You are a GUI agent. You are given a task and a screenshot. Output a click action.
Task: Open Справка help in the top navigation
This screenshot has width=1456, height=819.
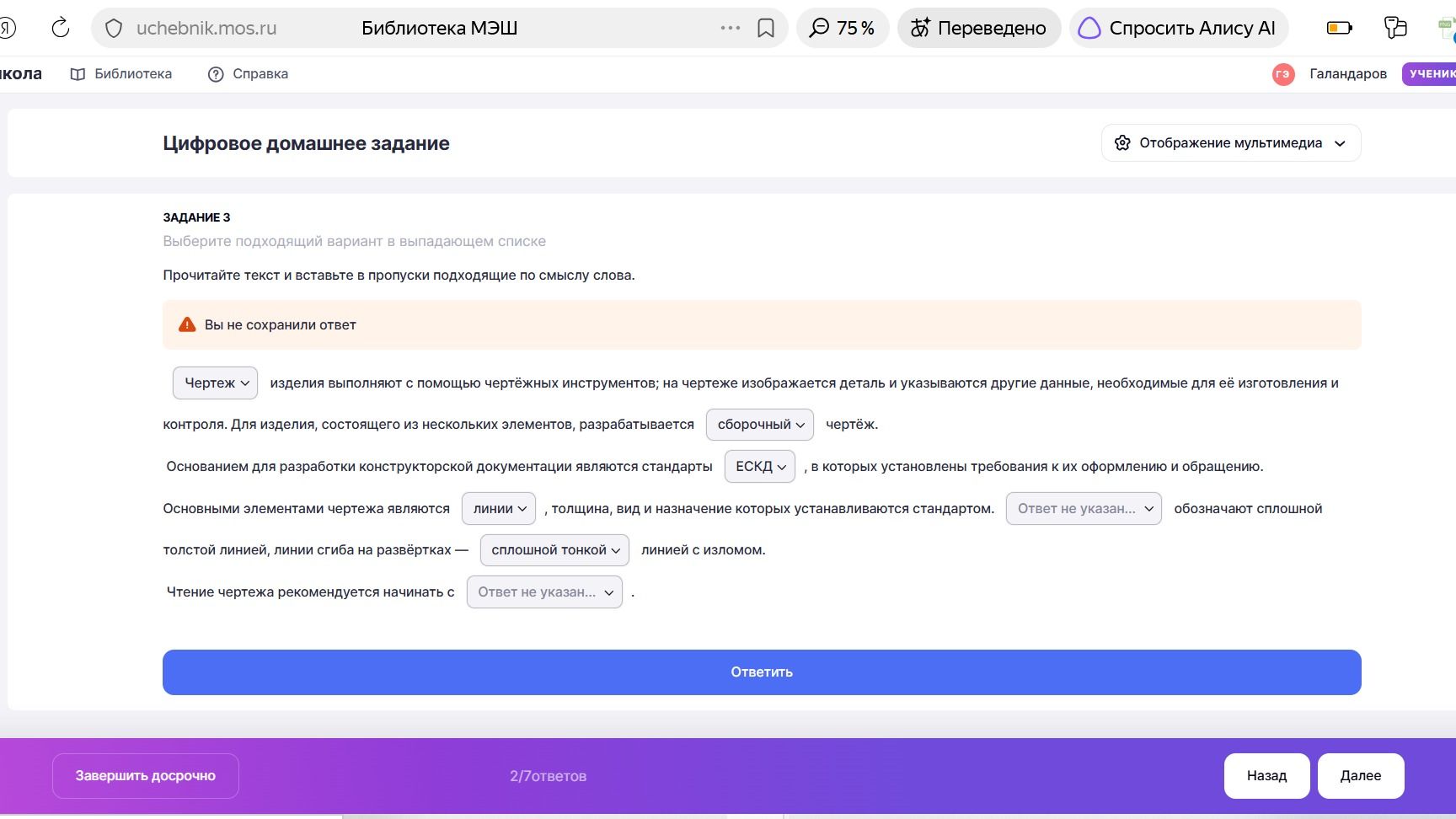tap(249, 74)
